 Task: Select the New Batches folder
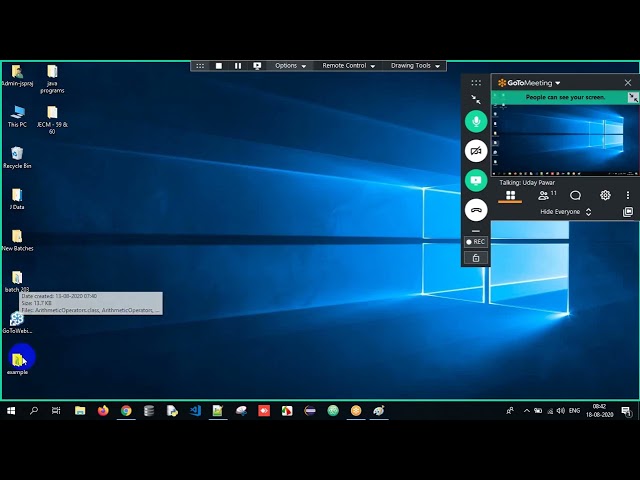point(17,240)
